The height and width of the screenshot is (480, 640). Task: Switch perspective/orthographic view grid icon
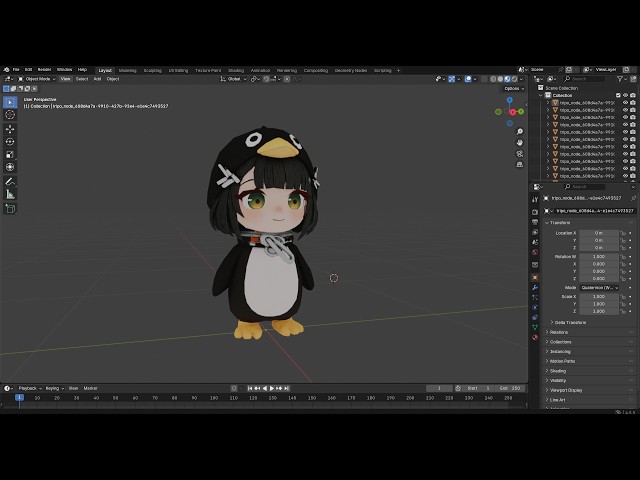520,164
